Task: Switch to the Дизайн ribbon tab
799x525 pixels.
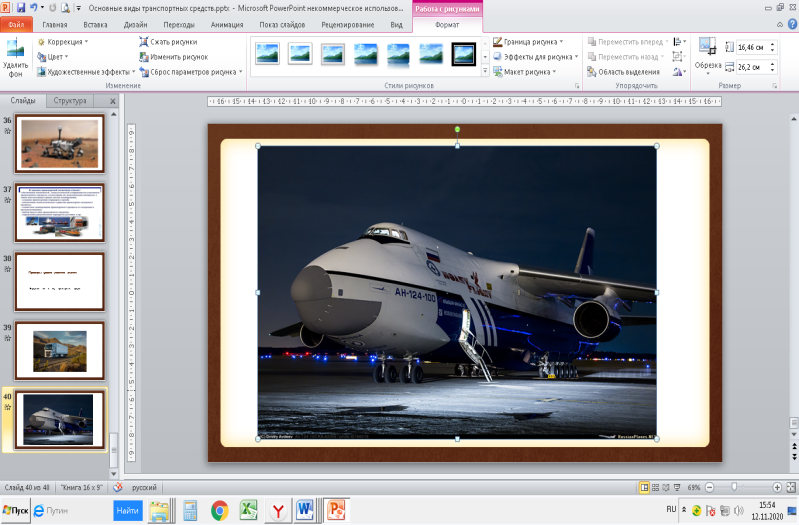Action: [136, 24]
